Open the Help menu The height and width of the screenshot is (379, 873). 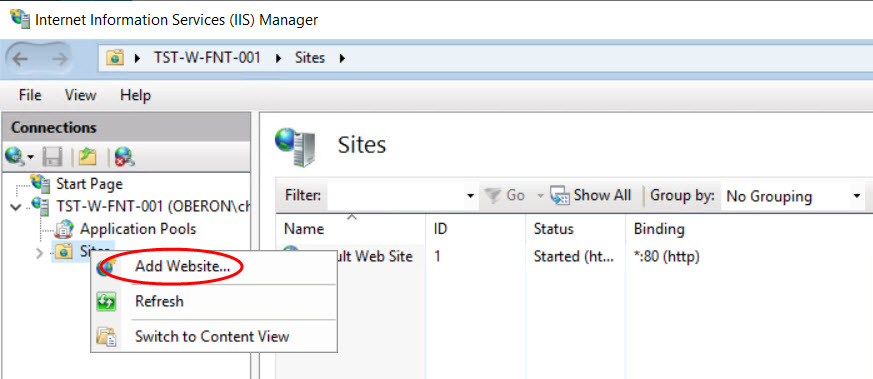(x=135, y=95)
